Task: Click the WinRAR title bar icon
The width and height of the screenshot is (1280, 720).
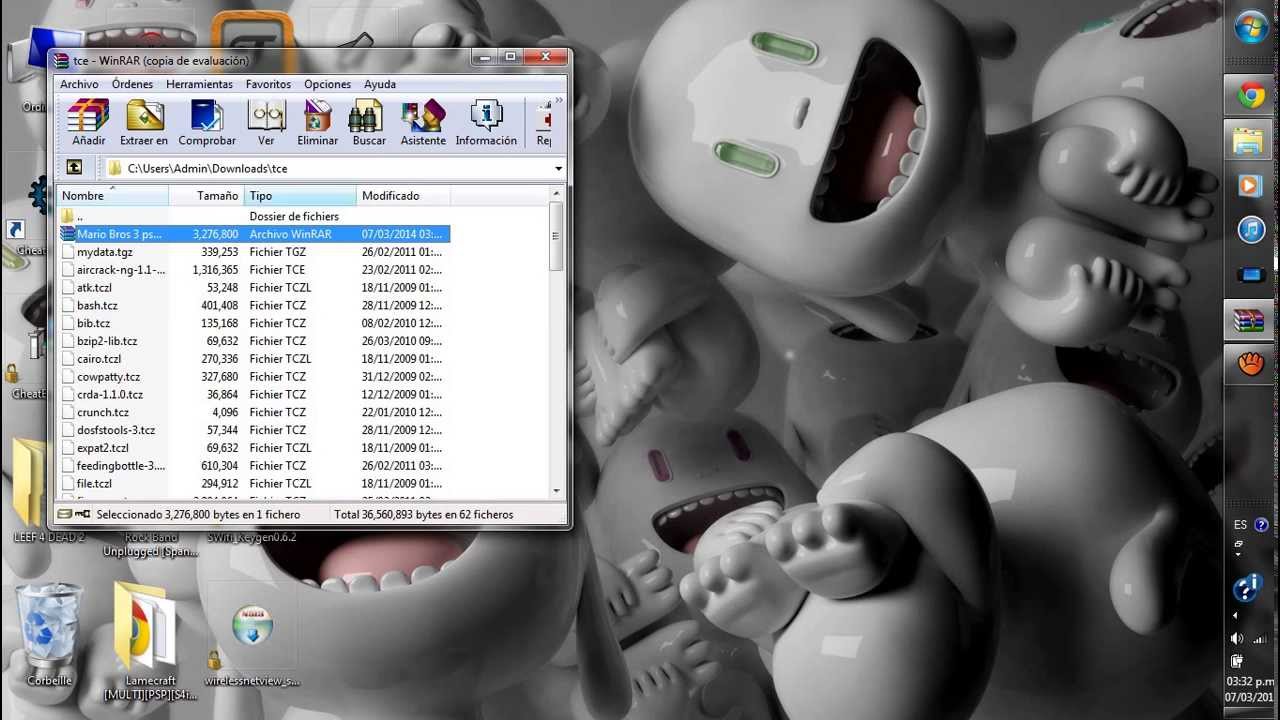Action: tap(62, 61)
